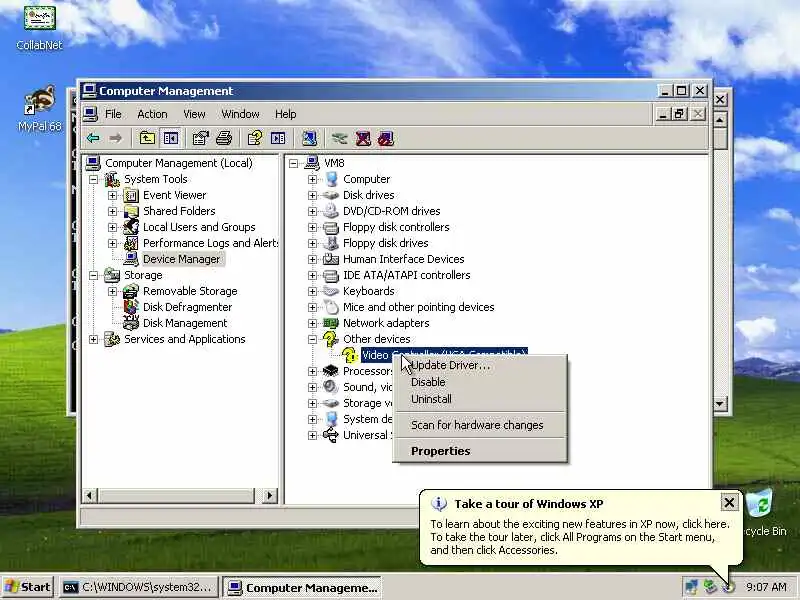Click the Event Viewer icon in tree
800x600 pixels.
(131, 195)
